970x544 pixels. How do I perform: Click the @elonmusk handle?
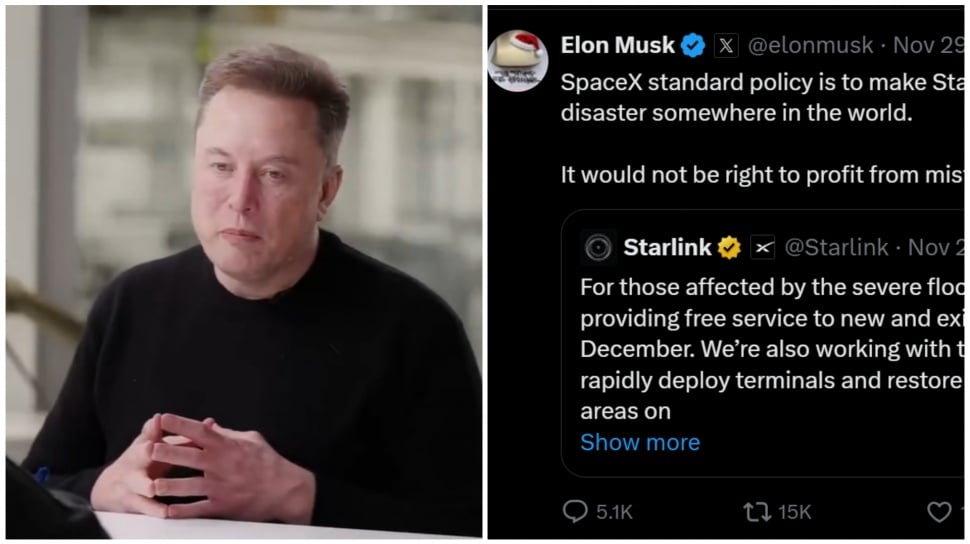click(x=810, y=45)
